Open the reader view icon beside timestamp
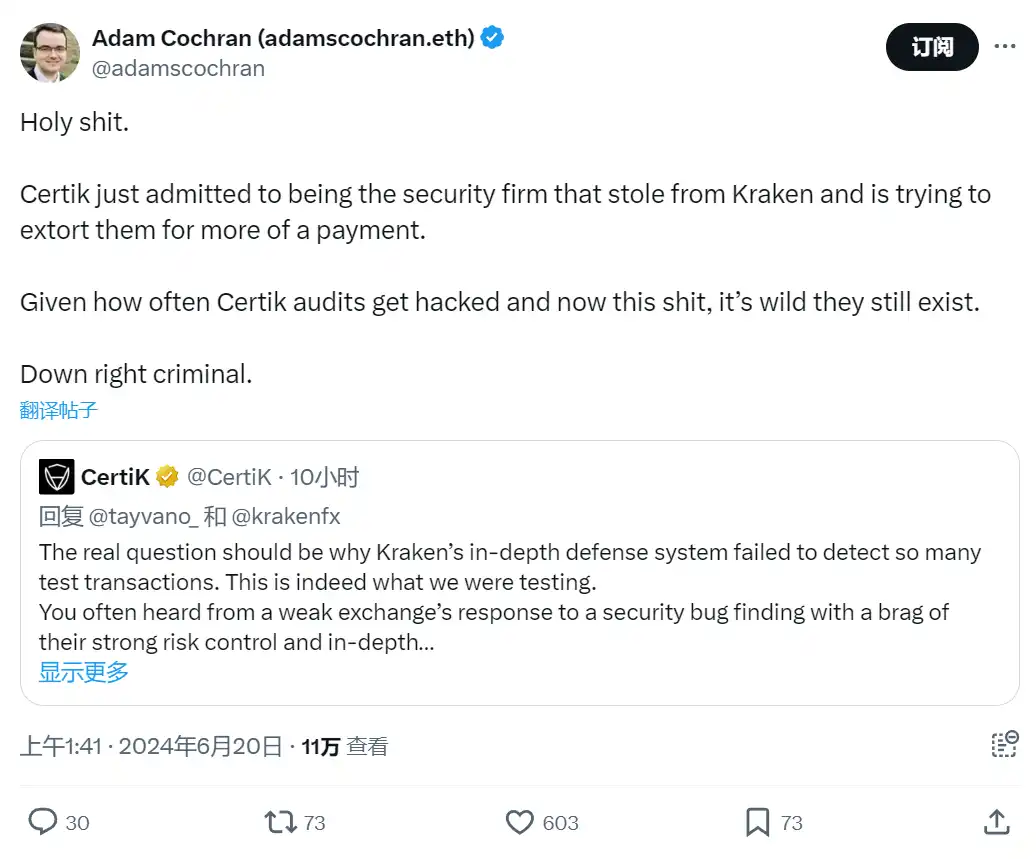 pos(1003,744)
